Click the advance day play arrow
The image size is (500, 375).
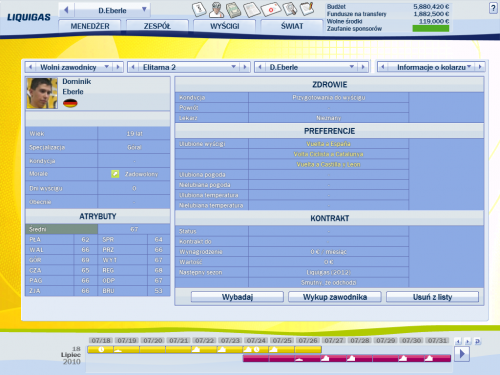462,354
